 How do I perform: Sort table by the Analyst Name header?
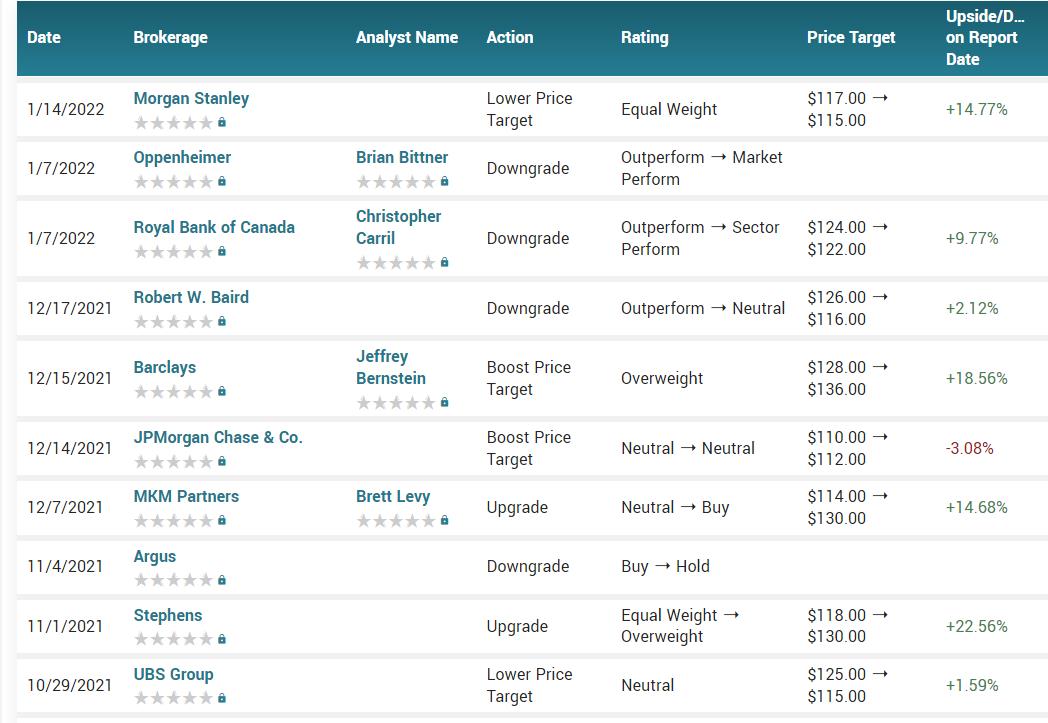pyautogui.click(x=407, y=37)
